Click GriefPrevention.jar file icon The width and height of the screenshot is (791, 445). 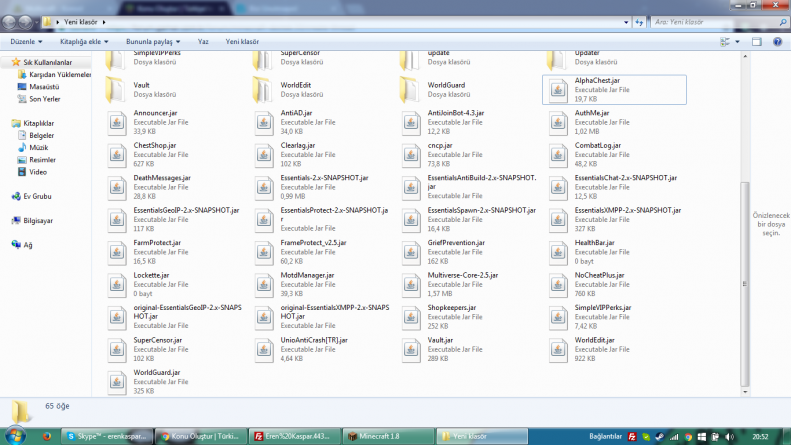point(411,252)
